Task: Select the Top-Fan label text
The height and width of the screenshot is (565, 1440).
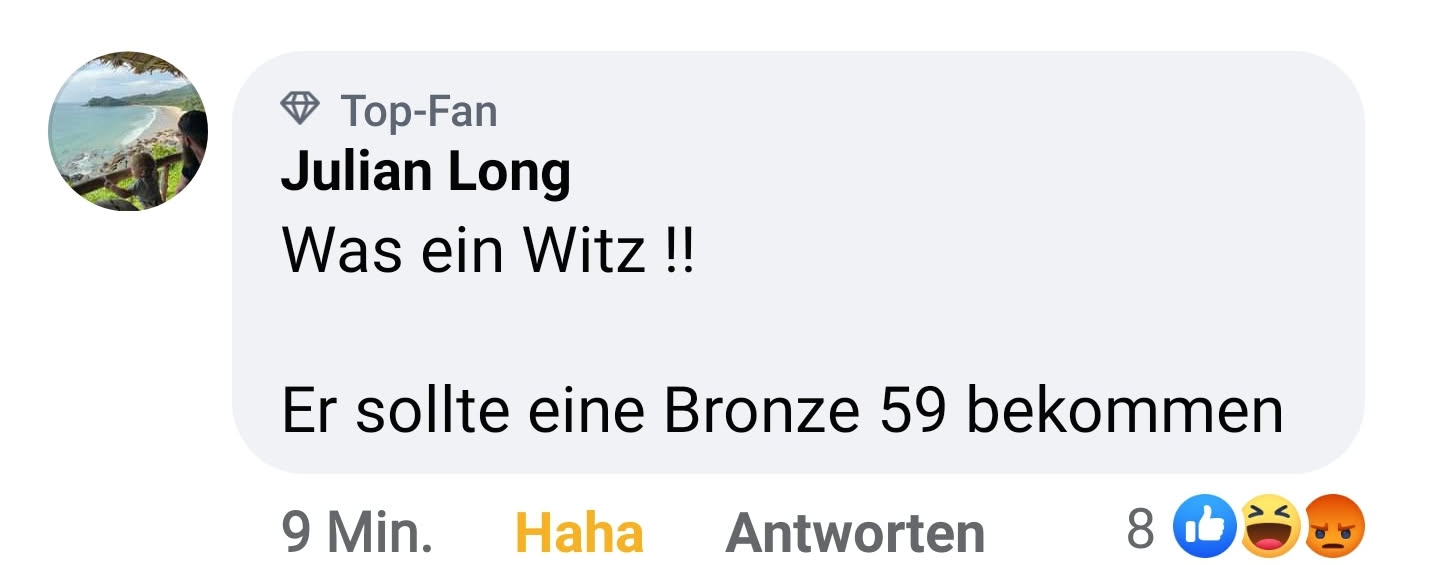Action: click(418, 110)
